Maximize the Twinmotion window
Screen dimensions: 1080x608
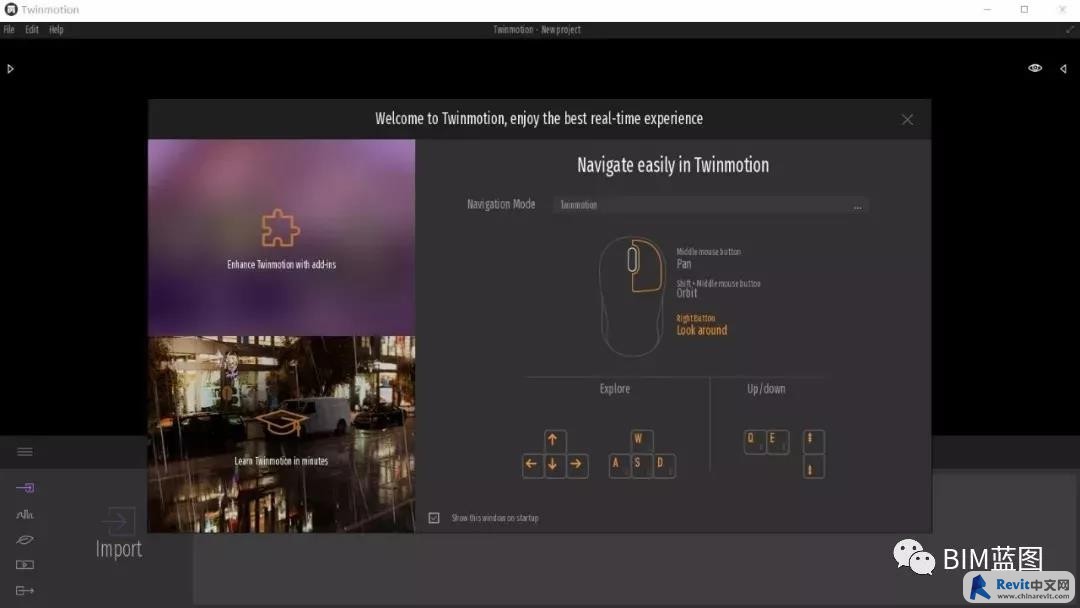tap(1024, 10)
